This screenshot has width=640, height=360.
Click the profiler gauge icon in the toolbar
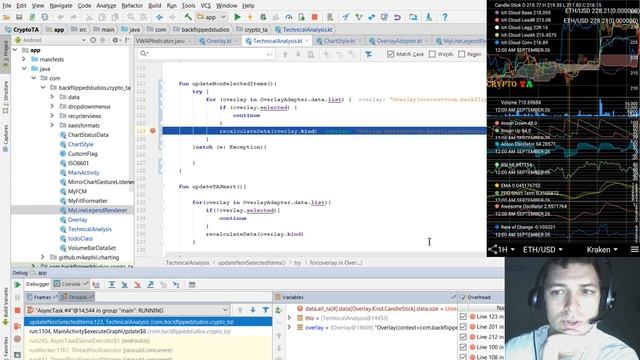[x=289, y=17]
